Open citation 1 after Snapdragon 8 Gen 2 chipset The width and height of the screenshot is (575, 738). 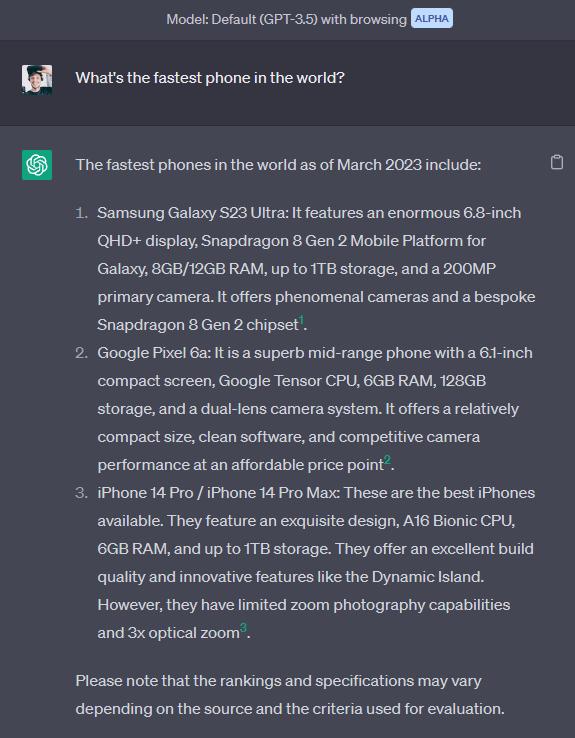(x=302, y=321)
